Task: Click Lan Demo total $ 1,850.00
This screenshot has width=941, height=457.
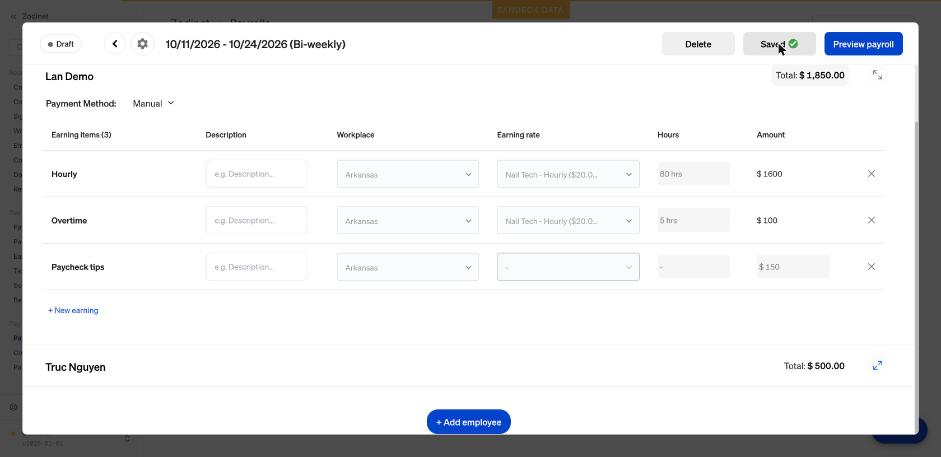Action: (x=810, y=75)
